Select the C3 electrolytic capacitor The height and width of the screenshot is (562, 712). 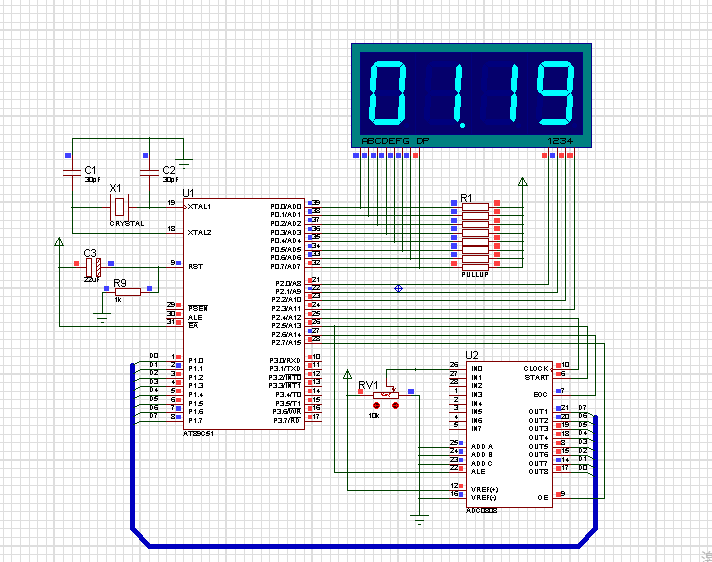click(93, 267)
